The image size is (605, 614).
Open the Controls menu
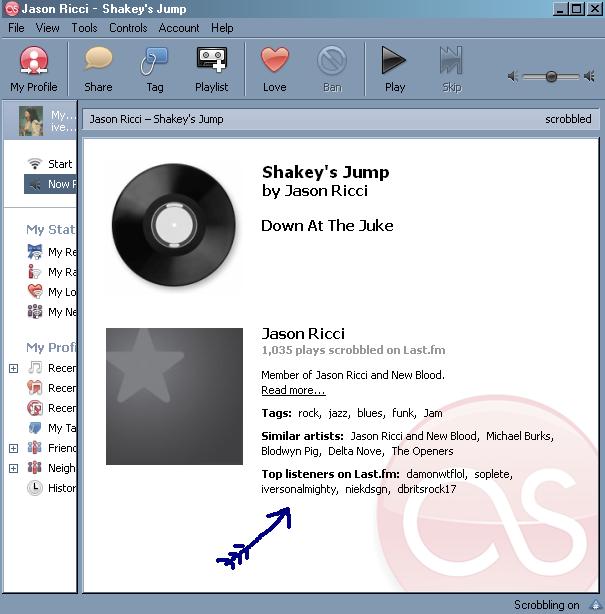pyautogui.click(x=128, y=28)
